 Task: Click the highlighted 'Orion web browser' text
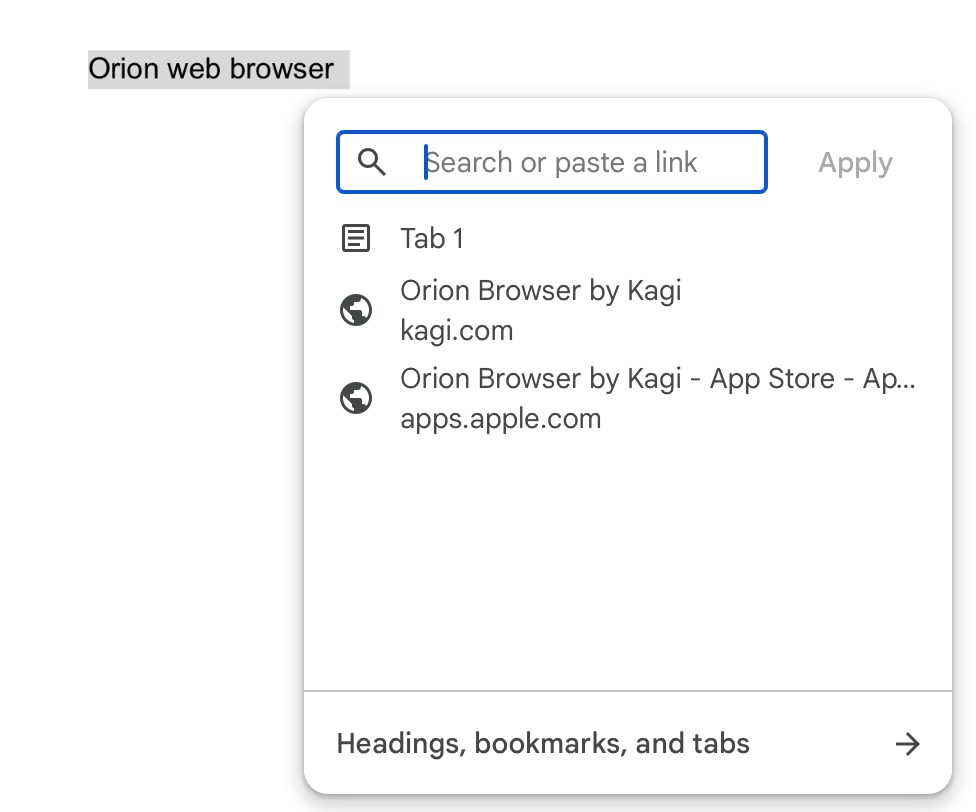(x=211, y=69)
